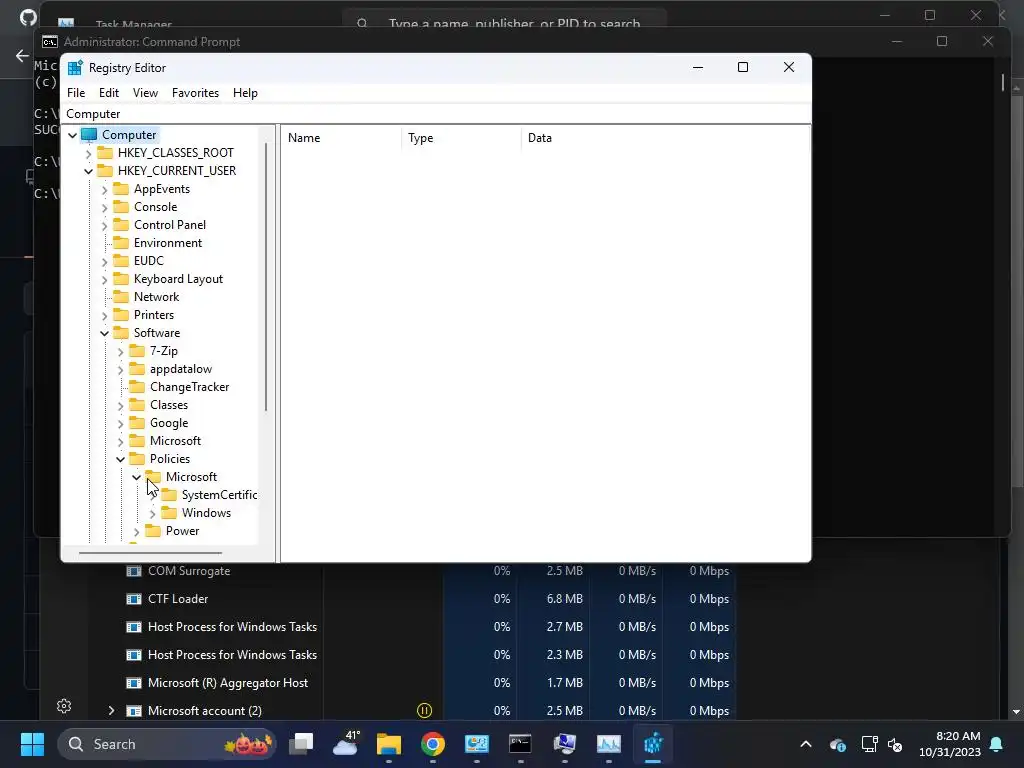1024x768 pixels.
Task: Switch to Command Prompt taskbar icon
Action: 520,744
